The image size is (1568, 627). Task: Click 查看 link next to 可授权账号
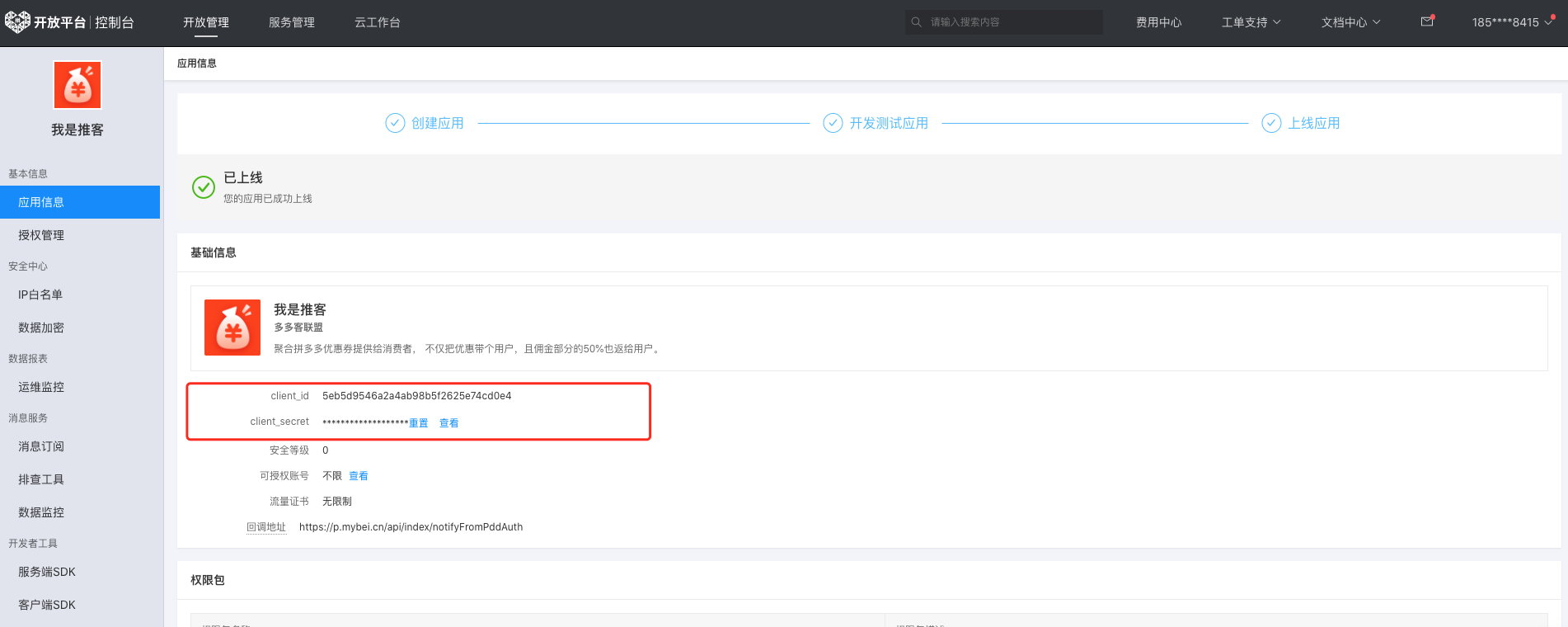(x=359, y=476)
